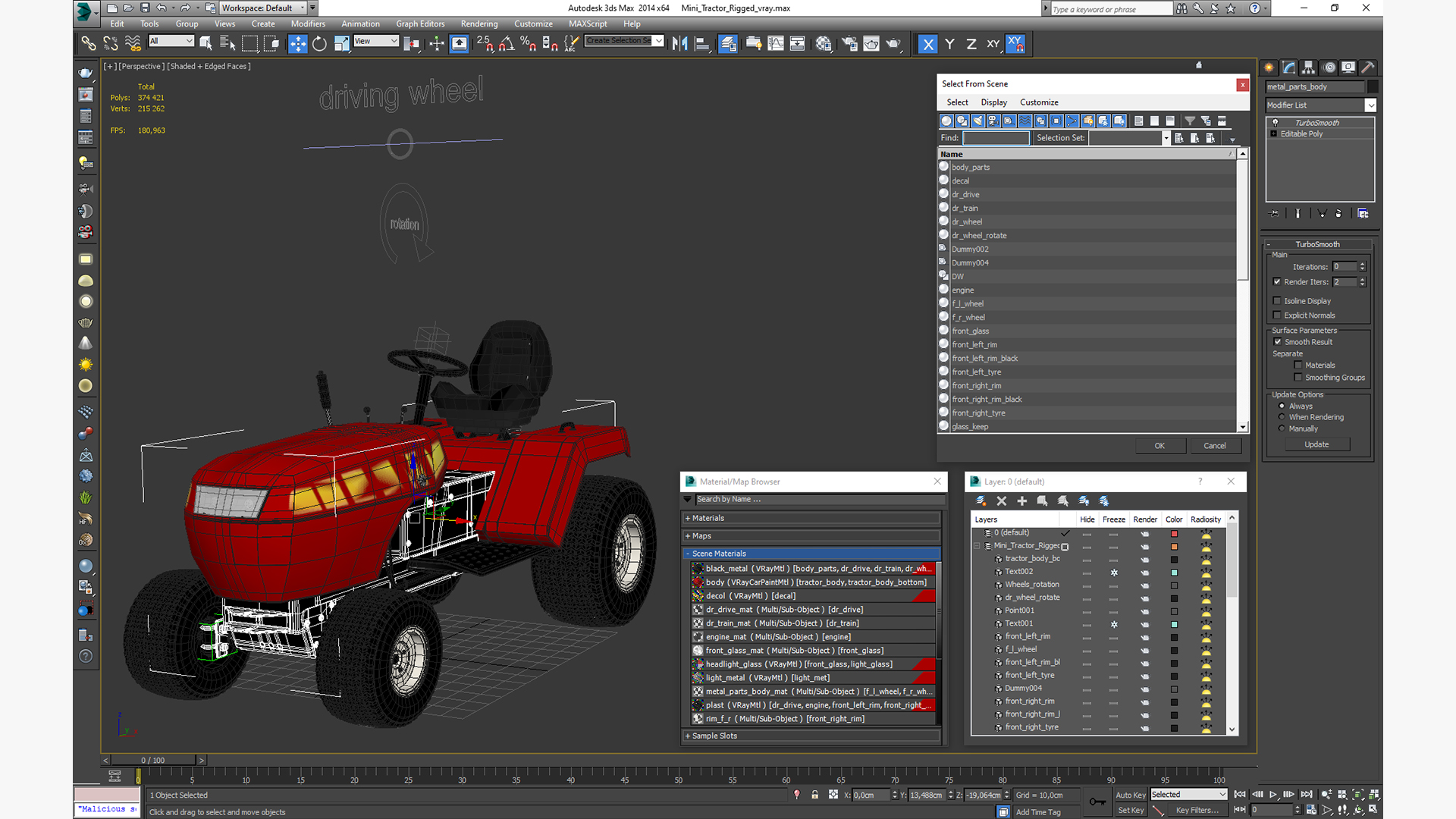The image size is (1456, 819).
Task: Click Pin Stack icon under modifier stack
Action: (1275, 214)
